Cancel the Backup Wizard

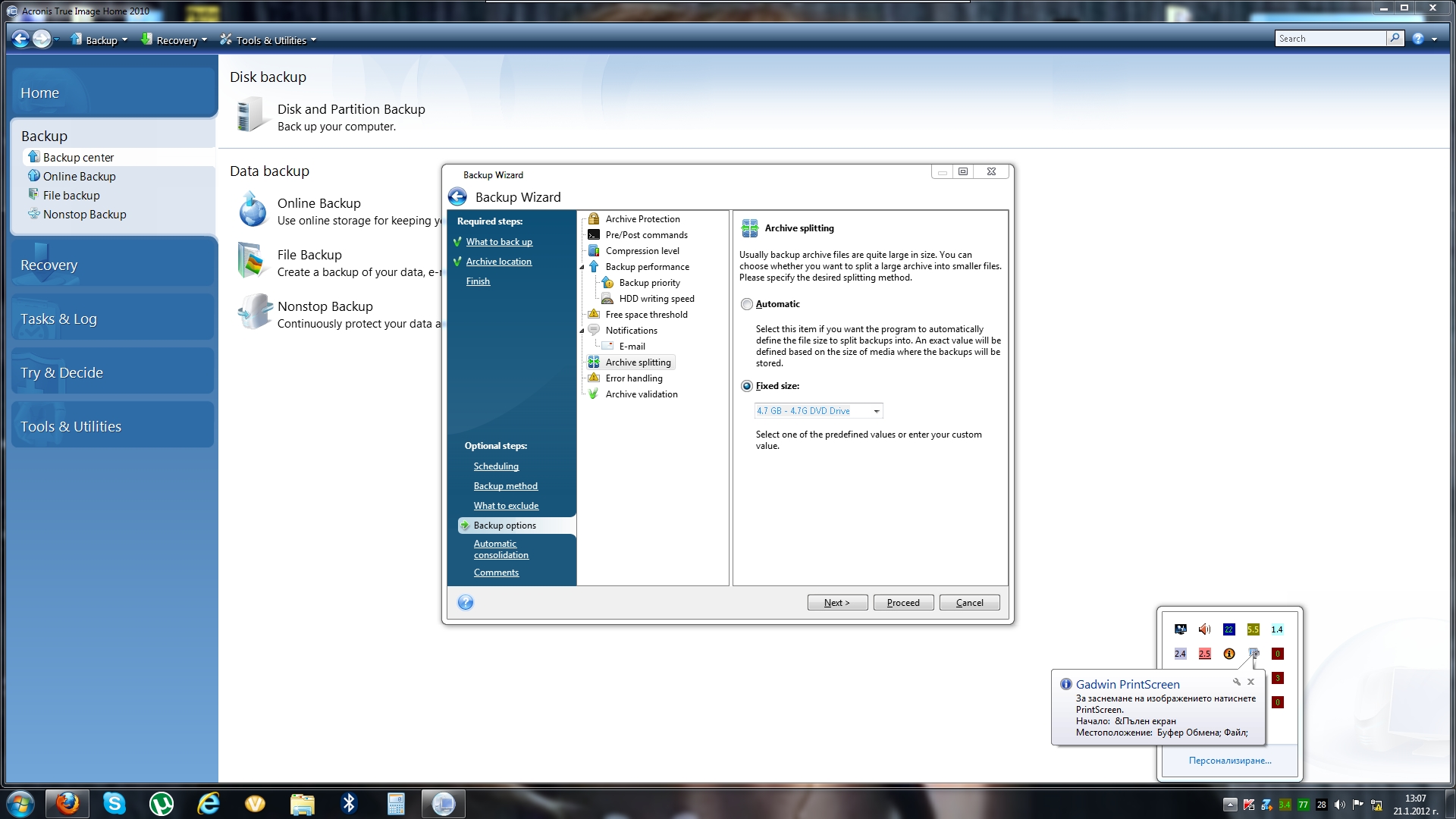click(969, 603)
